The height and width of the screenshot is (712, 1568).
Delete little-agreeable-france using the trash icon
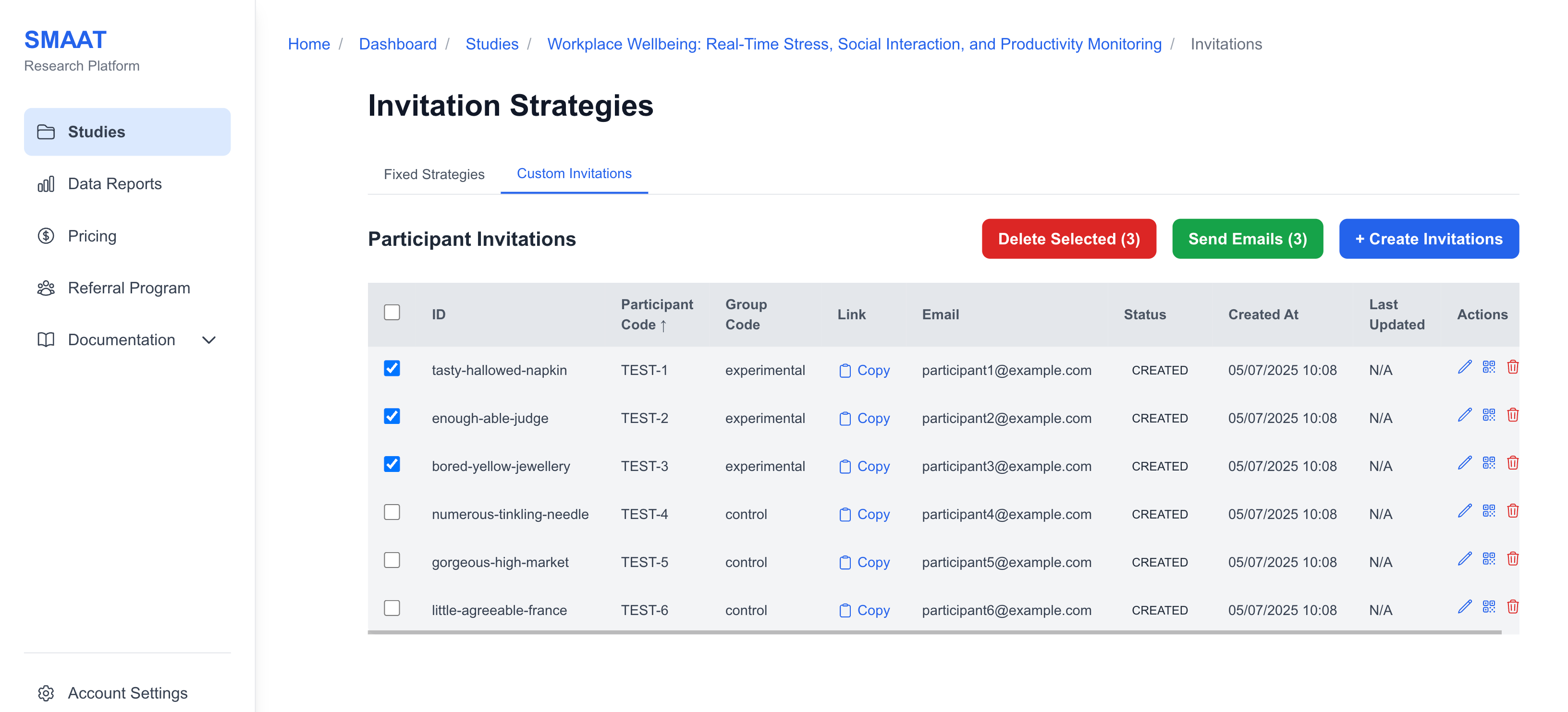tap(1513, 607)
